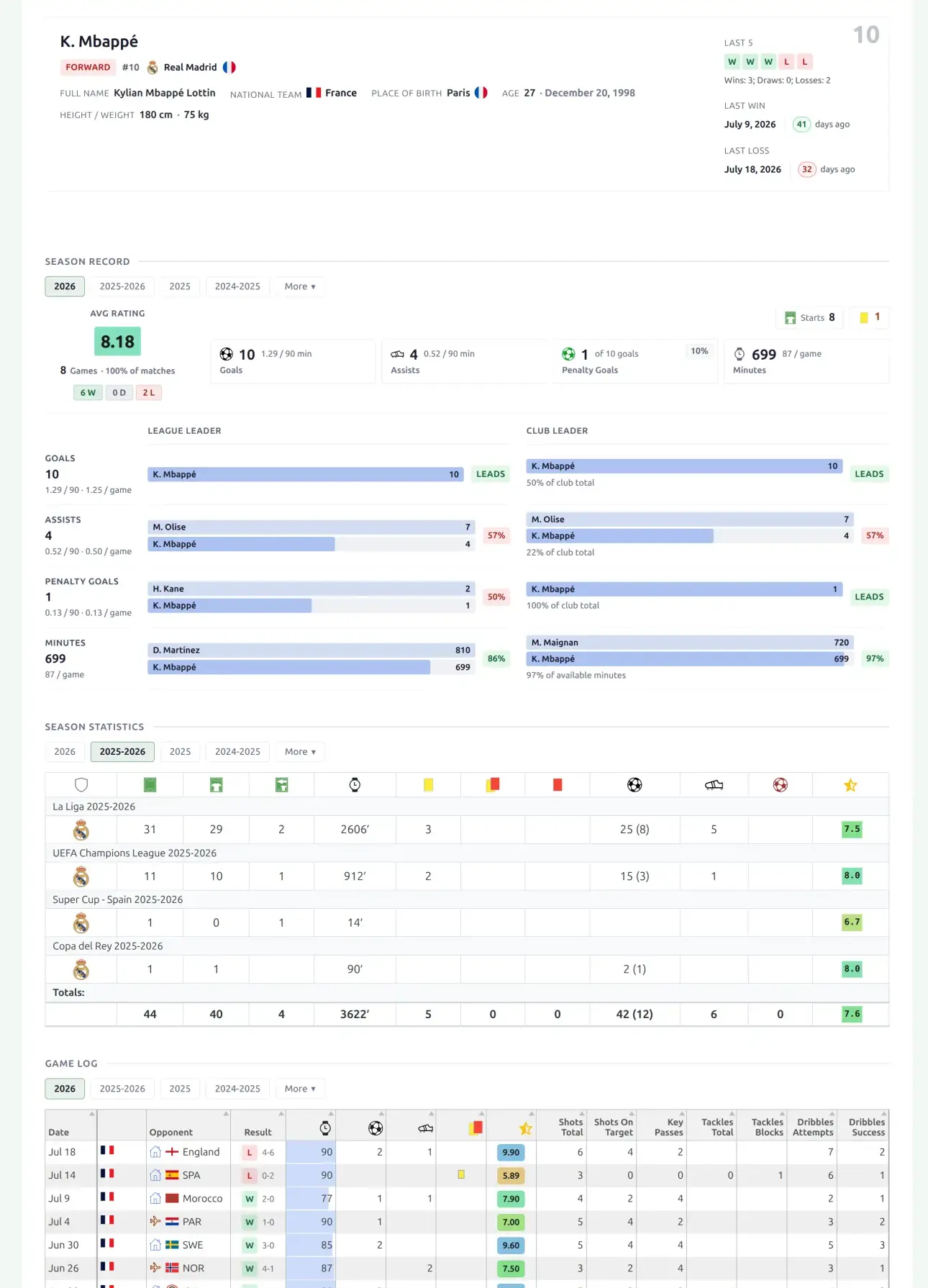This screenshot has width=928, height=1288.
Task: Open the NOR opponent link in game log
Action: [194, 1269]
